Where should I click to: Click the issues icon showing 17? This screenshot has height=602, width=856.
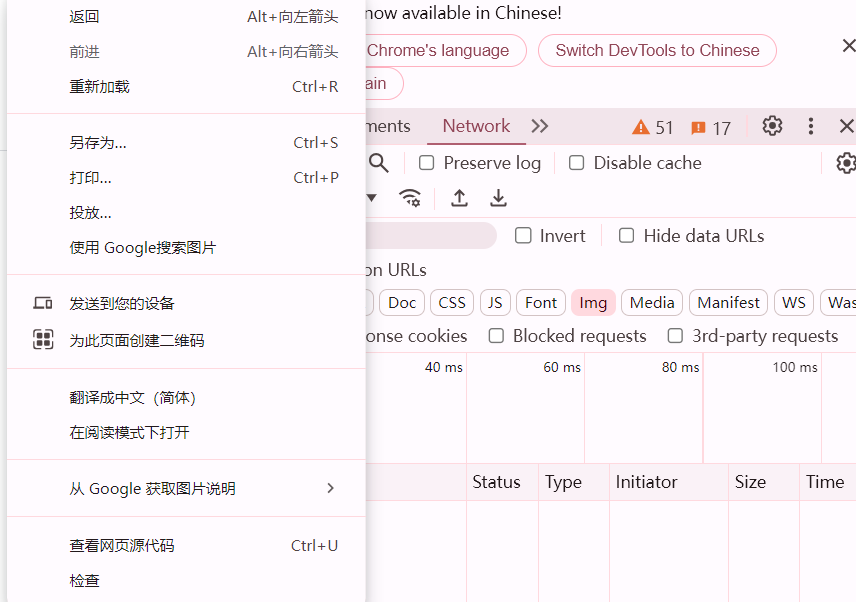(699, 128)
